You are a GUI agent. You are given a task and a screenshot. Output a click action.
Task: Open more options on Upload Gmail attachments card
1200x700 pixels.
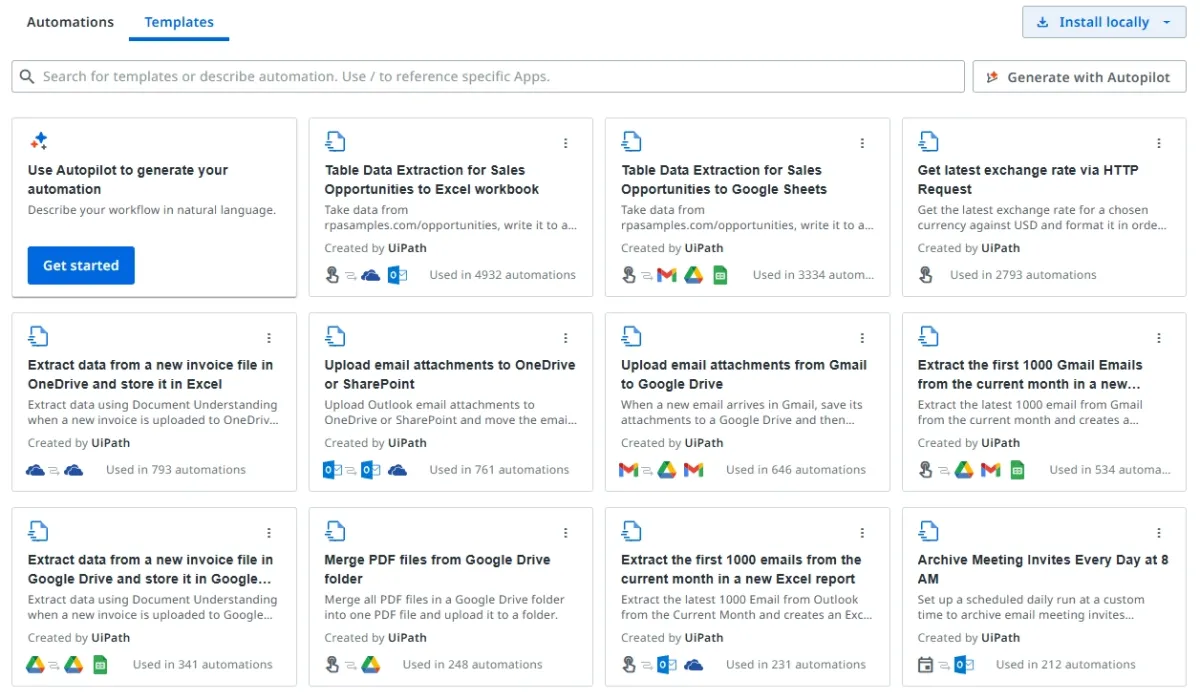click(863, 338)
